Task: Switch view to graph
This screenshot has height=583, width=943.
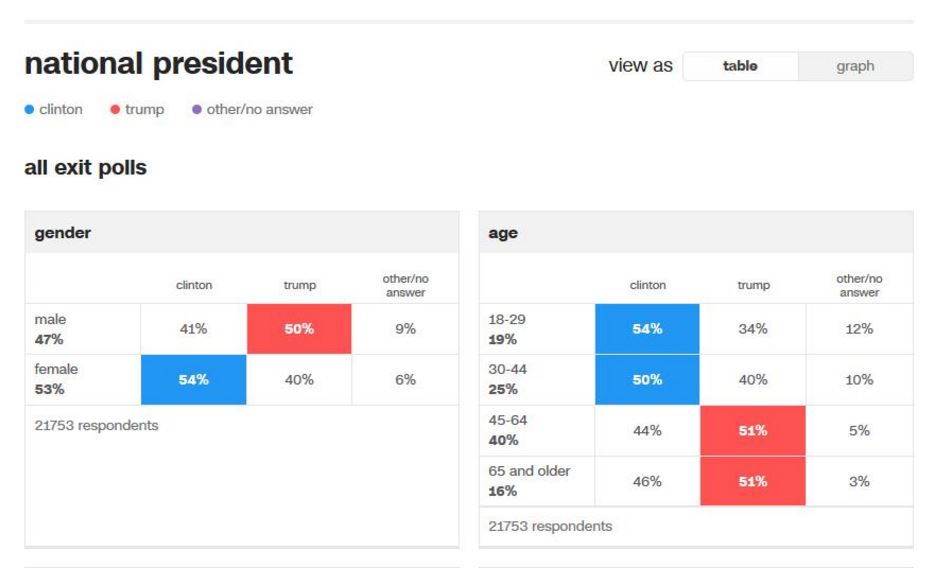Action: coord(855,66)
